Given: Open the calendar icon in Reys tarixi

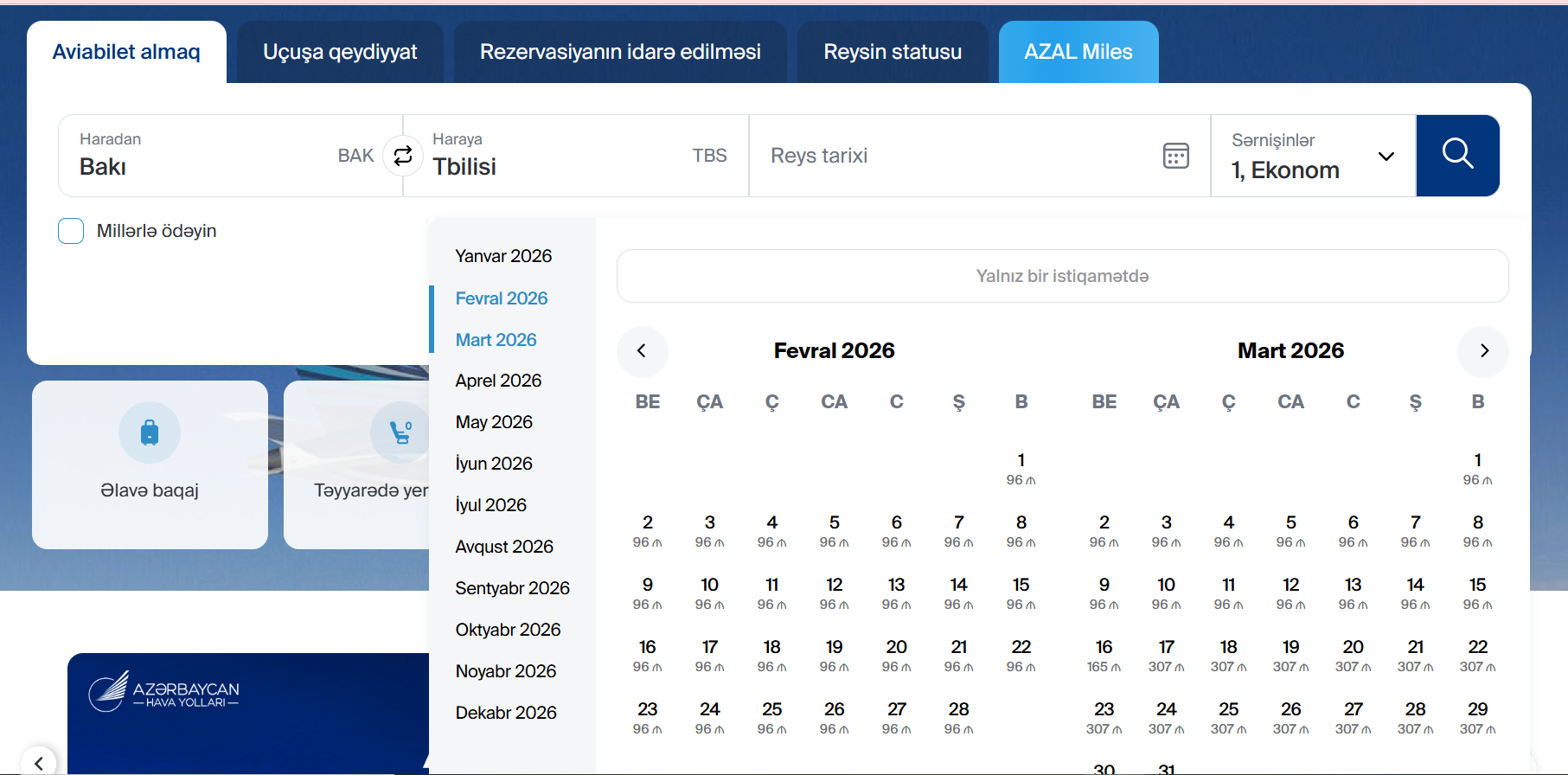Looking at the screenshot, I should 1175,156.
